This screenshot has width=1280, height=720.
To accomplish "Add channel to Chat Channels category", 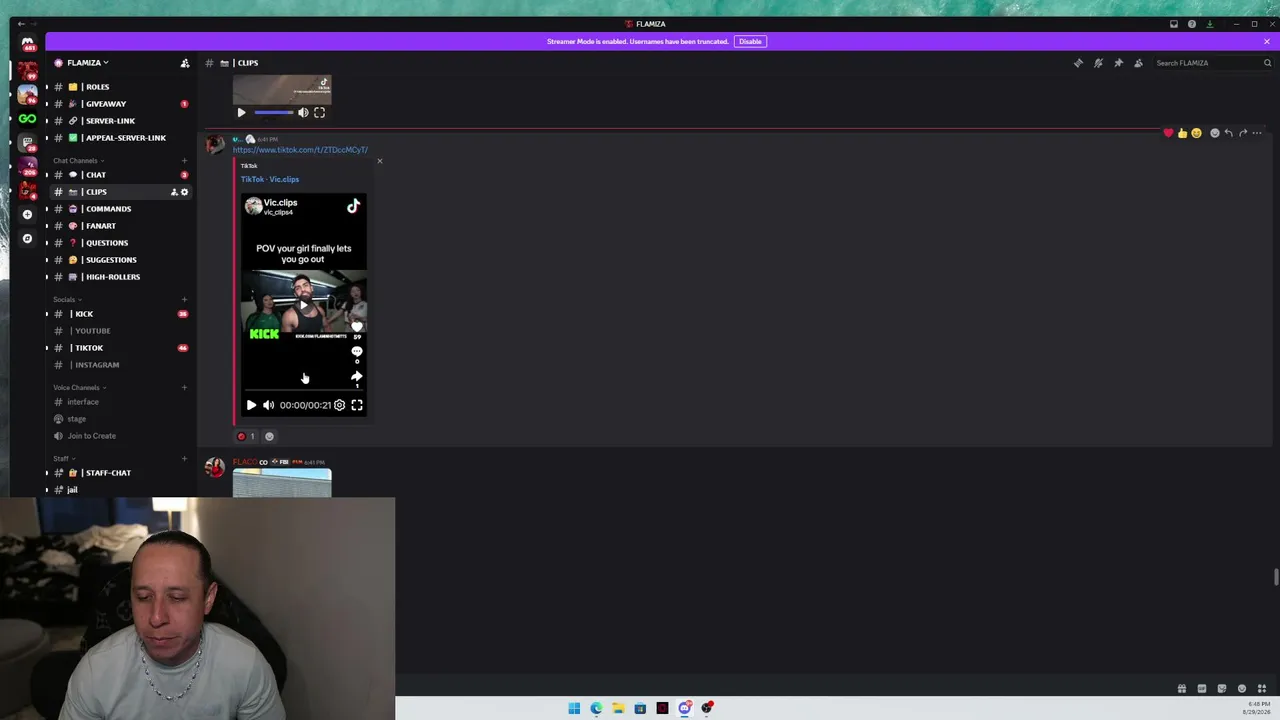I will tap(184, 161).
